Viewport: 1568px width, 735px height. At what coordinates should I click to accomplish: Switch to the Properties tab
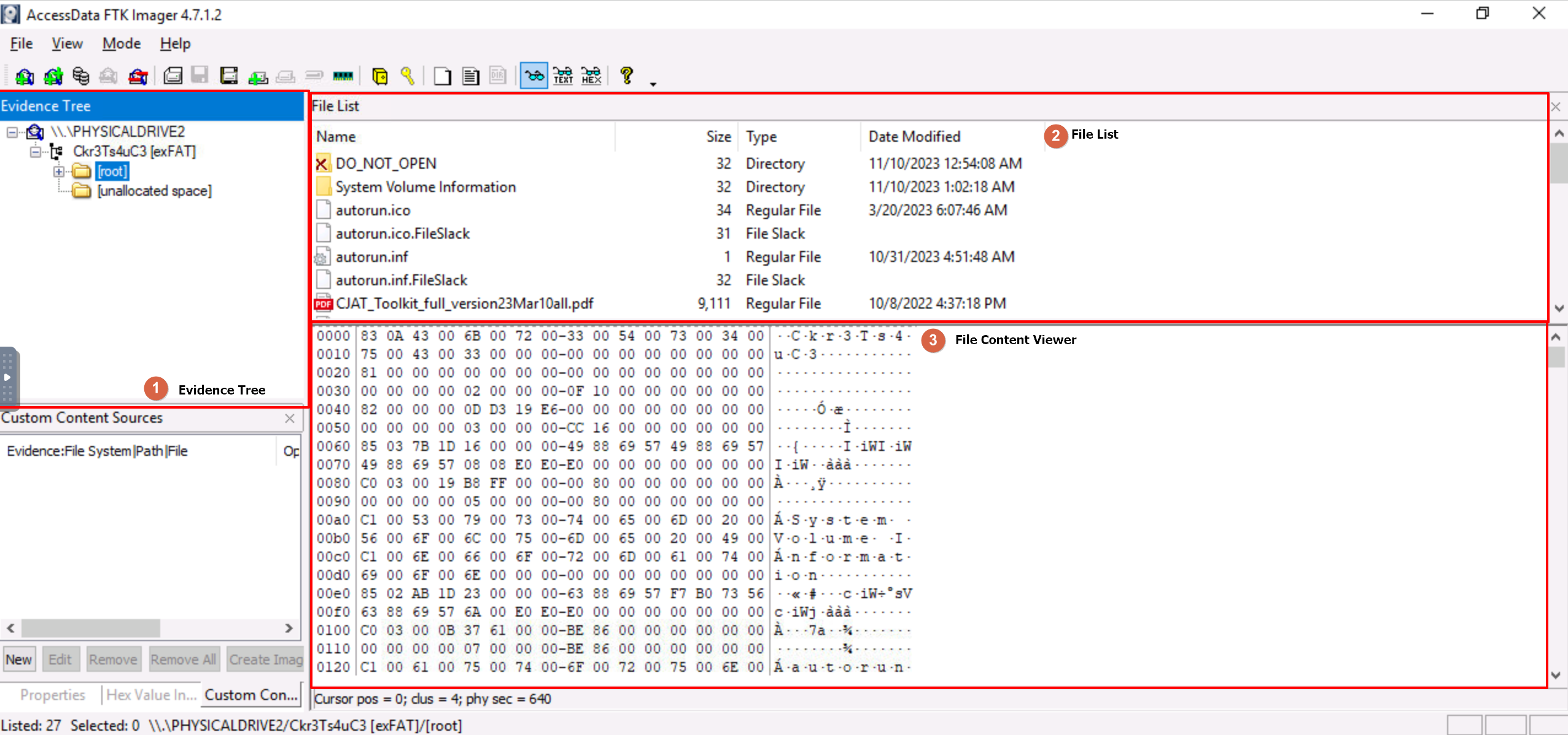pyautogui.click(x=52, y=695)
